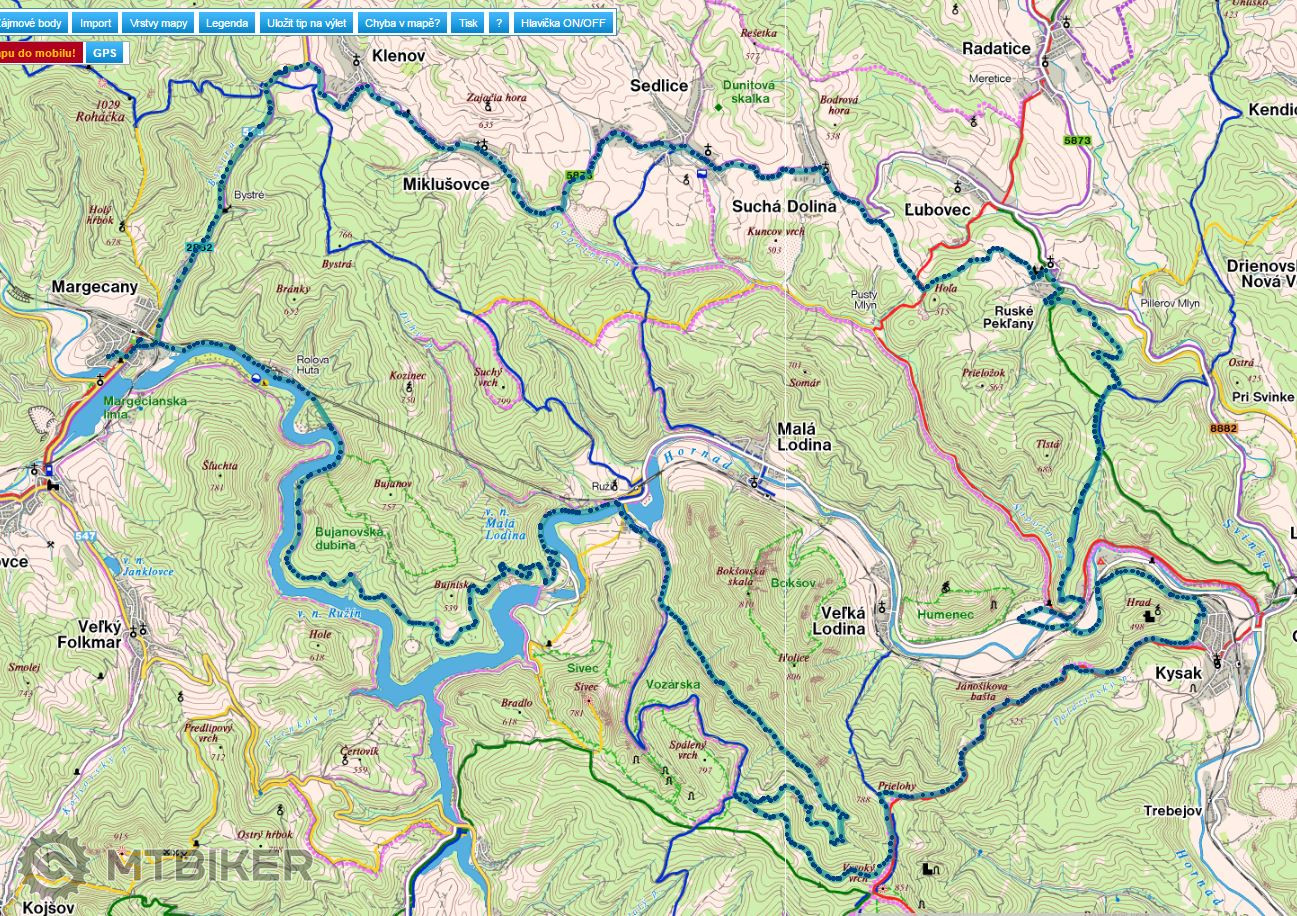This screenshot has width=1297, height=916.
Task: Click the red 'do mobilu!' button
Action: (x=38, y=53)
